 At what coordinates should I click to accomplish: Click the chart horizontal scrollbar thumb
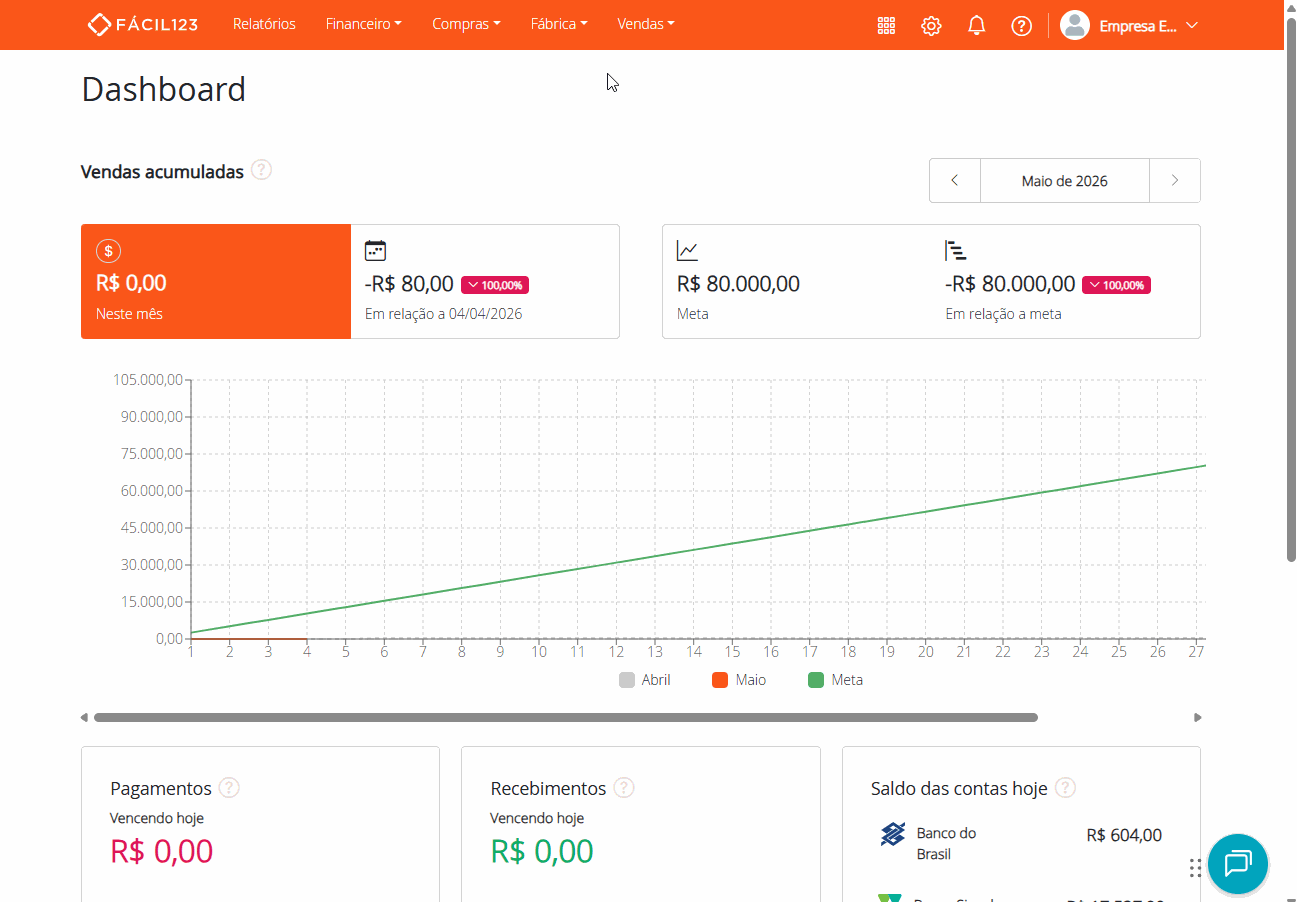565,717
